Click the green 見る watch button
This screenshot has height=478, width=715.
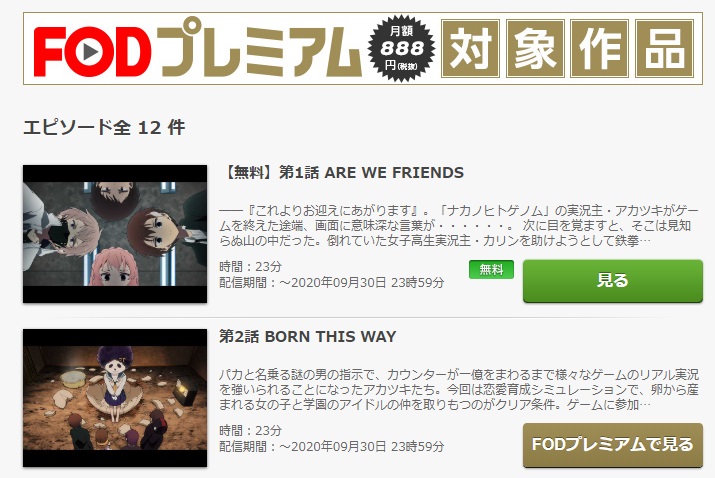tap(612, 281)
